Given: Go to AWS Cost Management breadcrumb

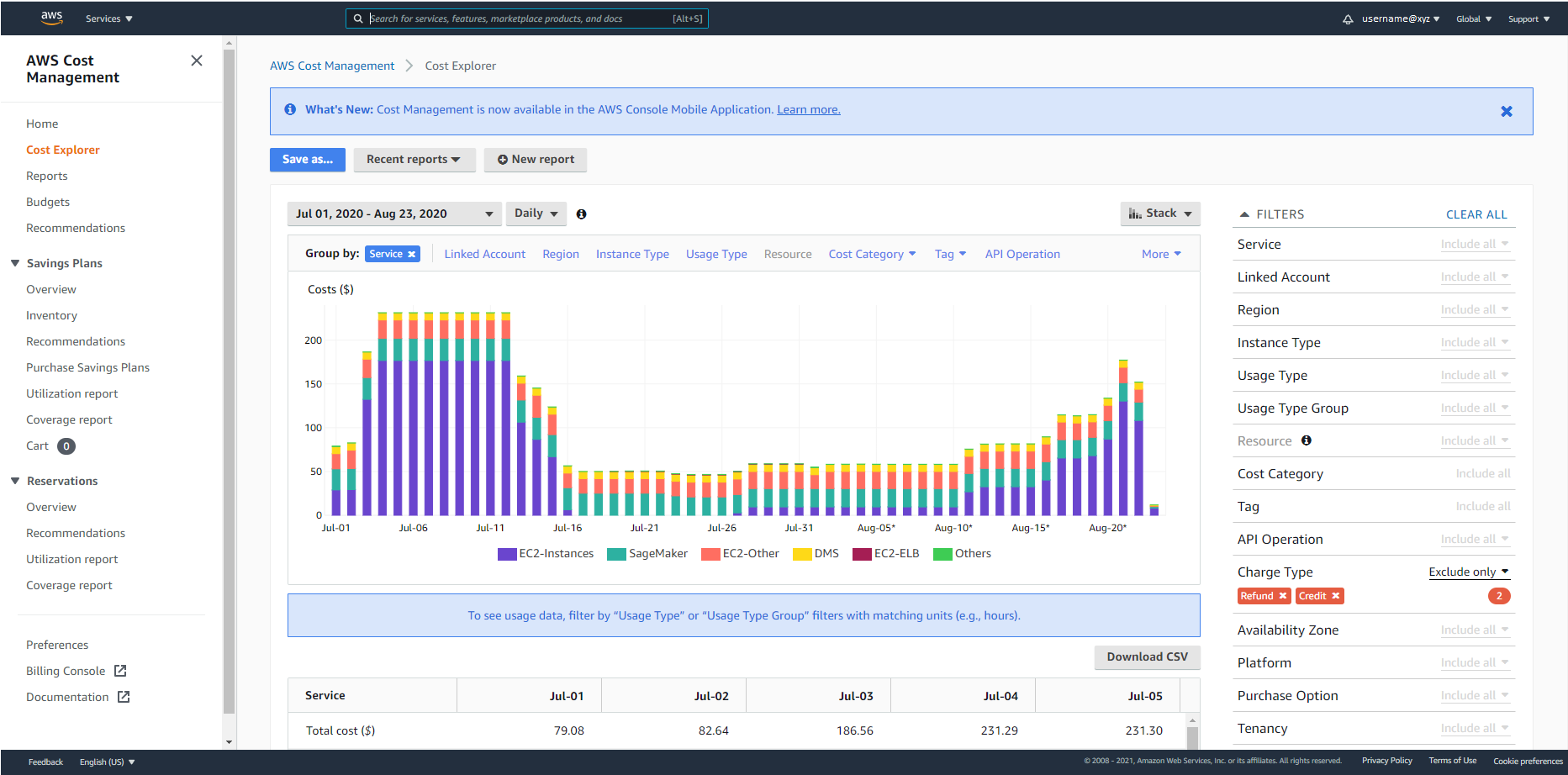Looking at the screenshot, I should point(332,66).
